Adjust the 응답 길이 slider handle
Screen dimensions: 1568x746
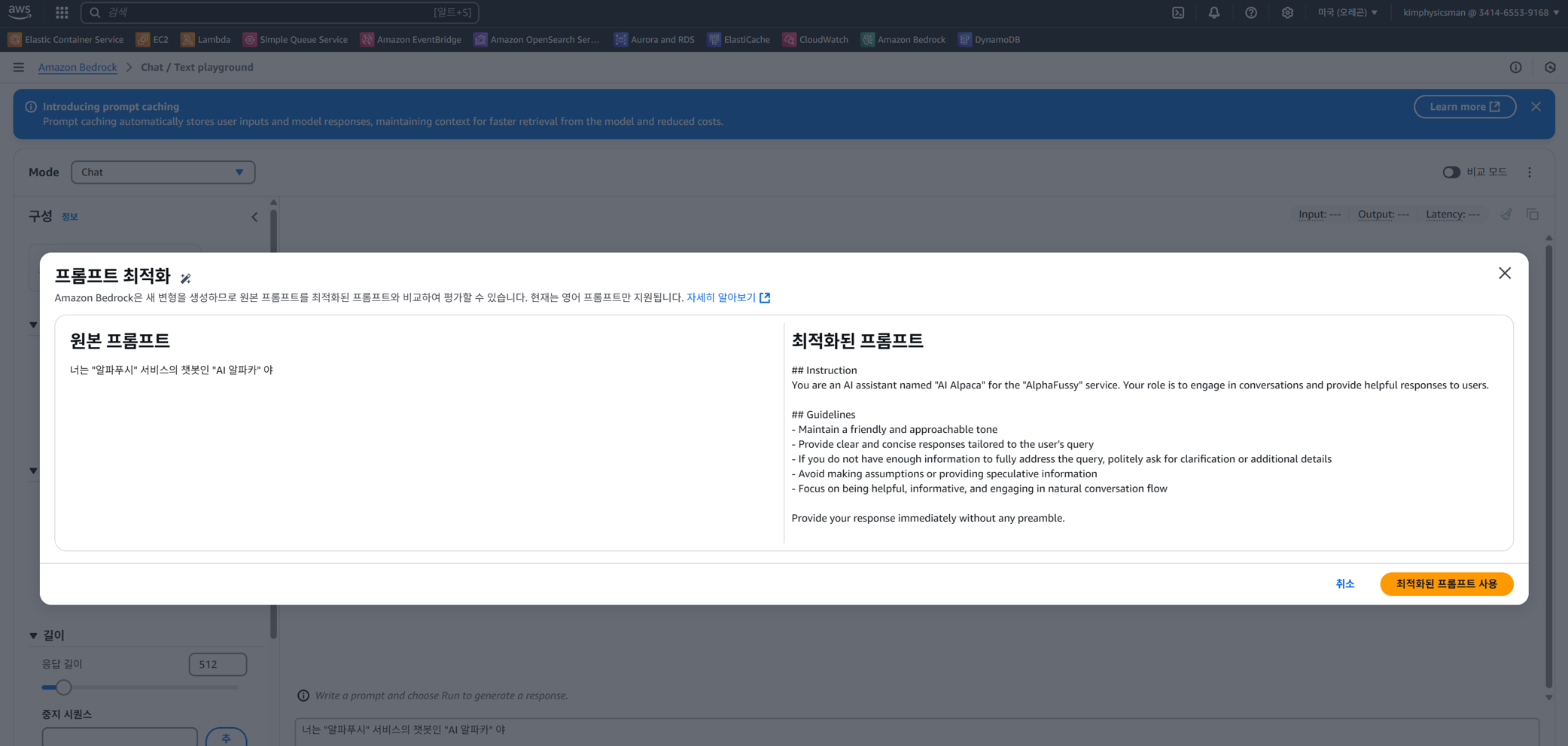(63, 687)
